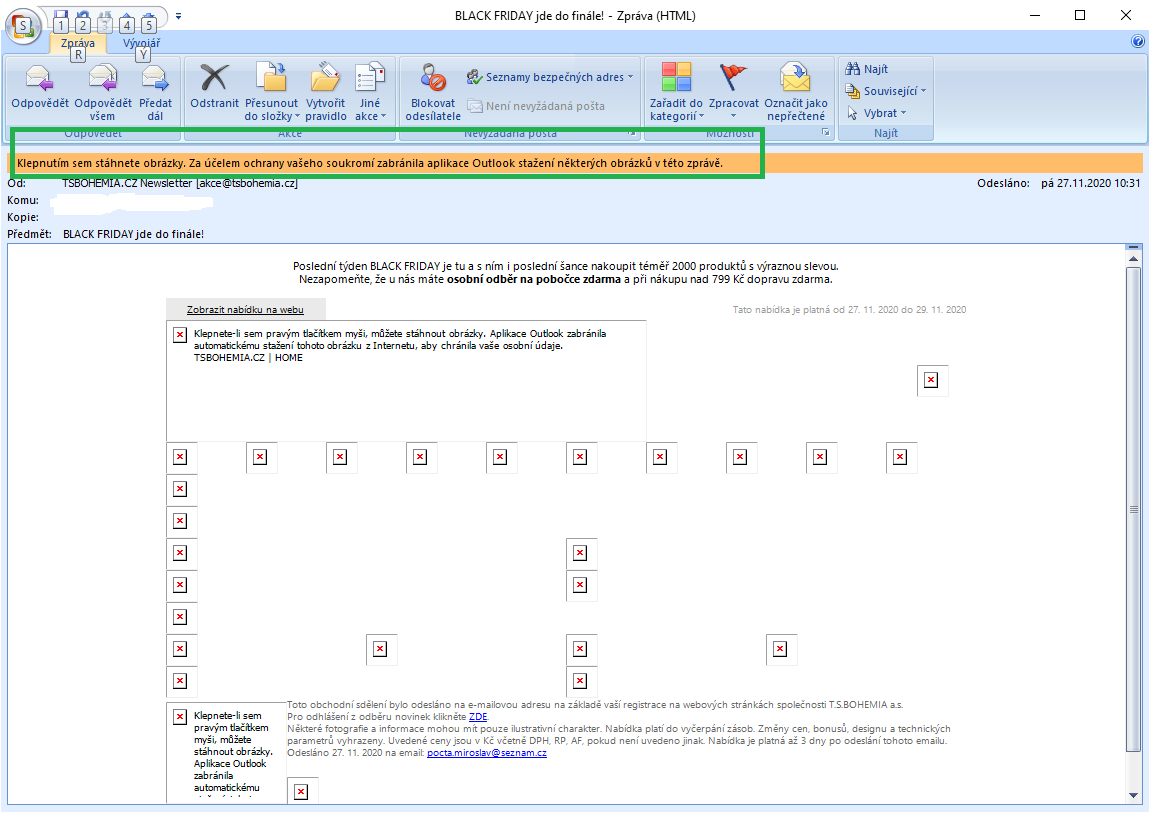Click the scroll down arrow of message
The width and height of the screenshot is (1150, 813).
pos(1133,795)
